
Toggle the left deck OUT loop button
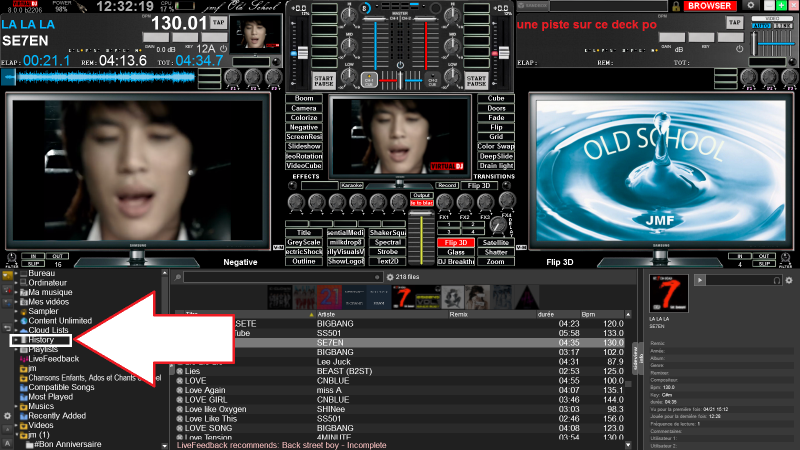(57, 256)
